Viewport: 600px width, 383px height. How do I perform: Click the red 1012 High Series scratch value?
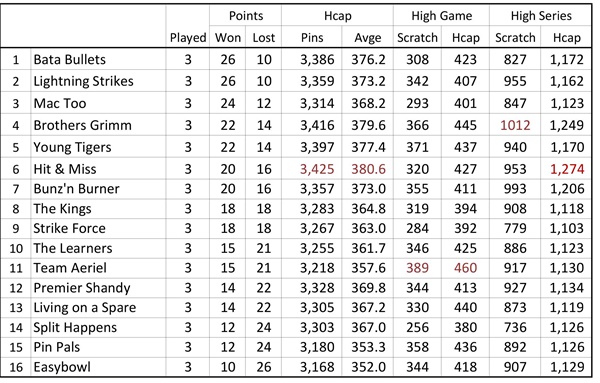(x=515, y=125)
